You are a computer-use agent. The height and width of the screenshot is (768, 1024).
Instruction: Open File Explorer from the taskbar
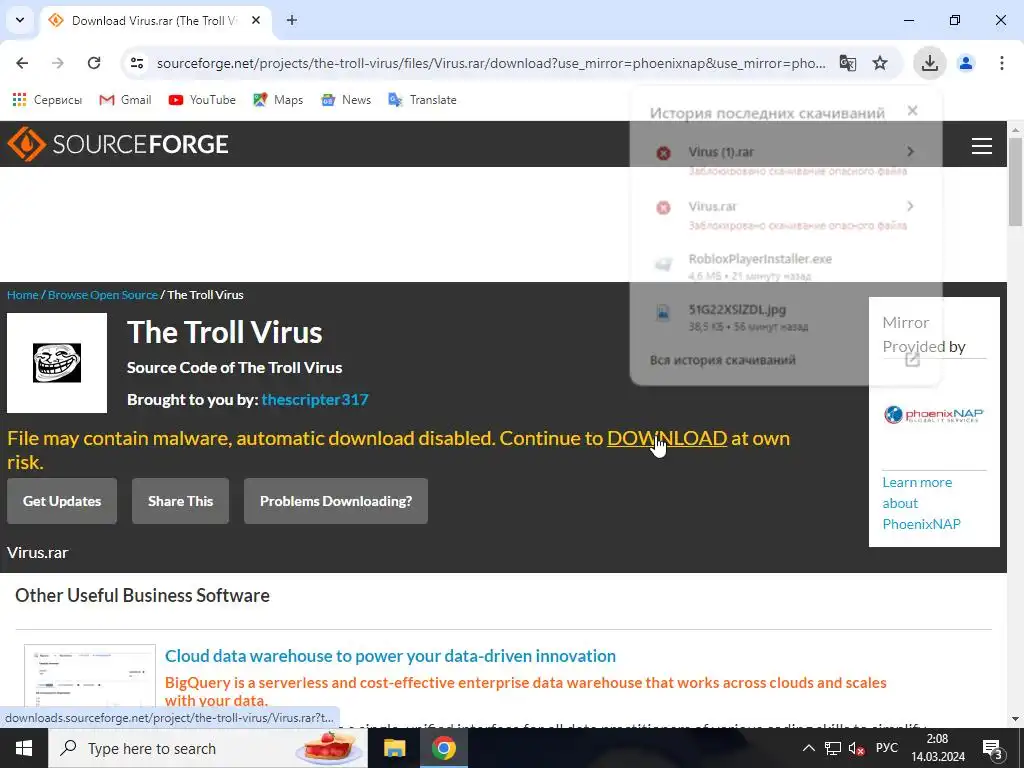point(394,748)
